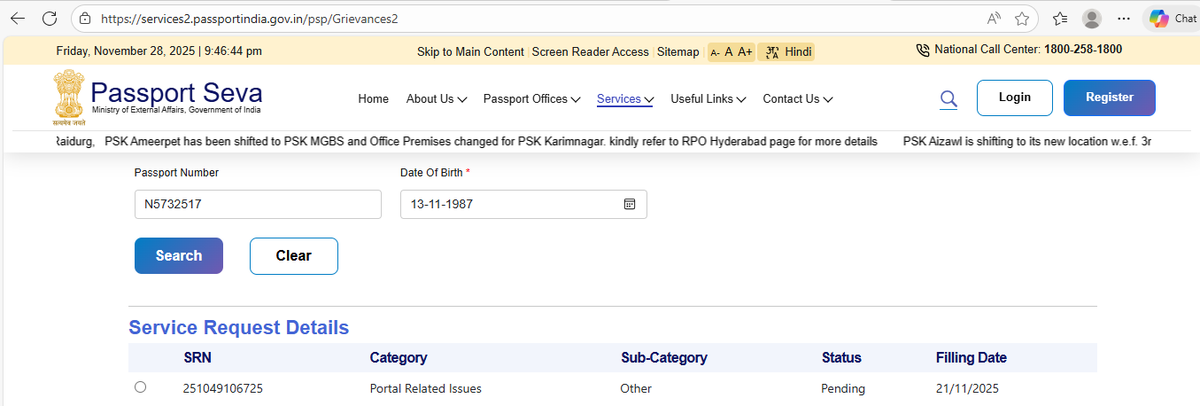Image resolution: width=1200 pixels, height=406 pixels.
Task: Click the Clear button
Action: (294, 256)
